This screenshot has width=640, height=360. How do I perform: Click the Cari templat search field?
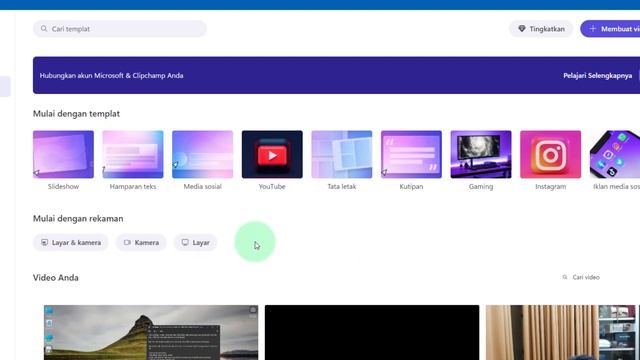coord(120,29)
